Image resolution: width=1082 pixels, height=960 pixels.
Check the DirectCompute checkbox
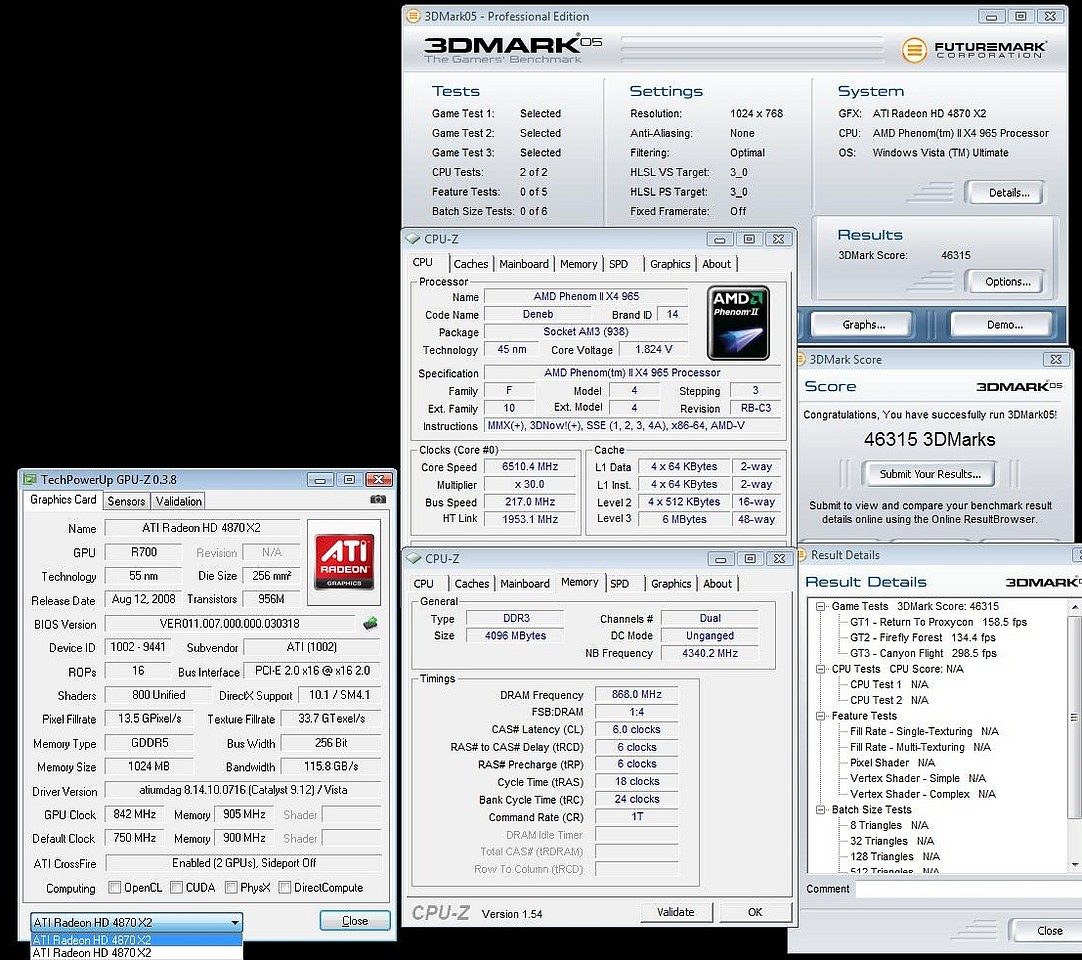pyautogui.click(x=285, y=888)
